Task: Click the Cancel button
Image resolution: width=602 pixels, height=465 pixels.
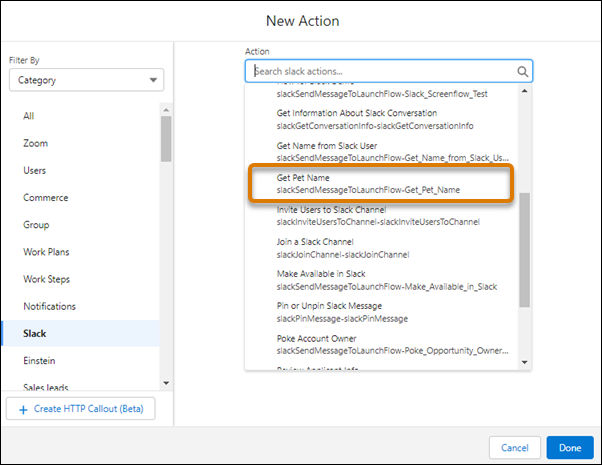Action: click(x=515, y=448)
